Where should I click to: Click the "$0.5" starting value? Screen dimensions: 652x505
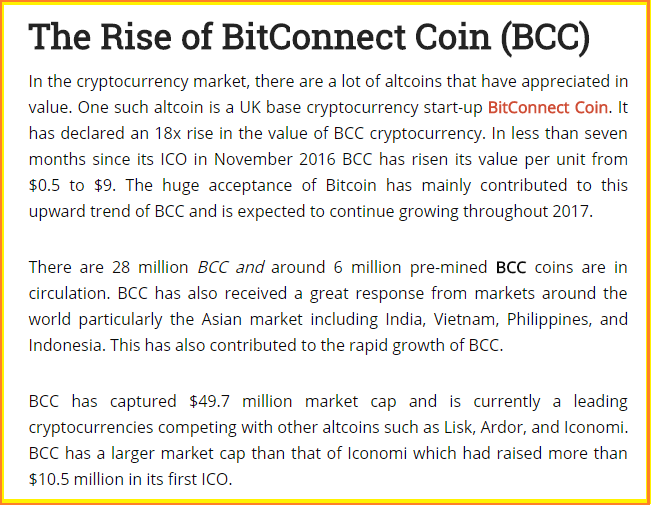[x=46, y=185]
